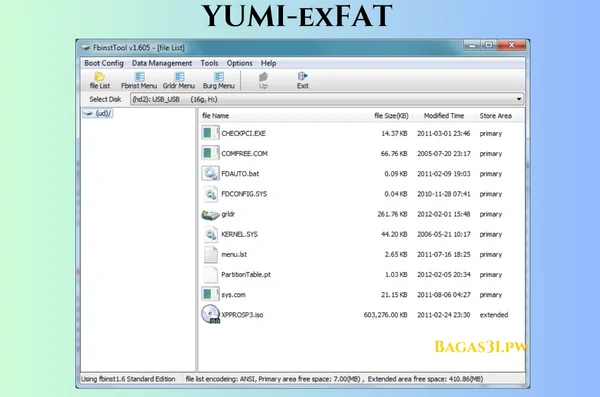This screenshot has width=600, height=397.
Task: Click the KERNEL.SYS file icon
Action: tap(210, 234)
